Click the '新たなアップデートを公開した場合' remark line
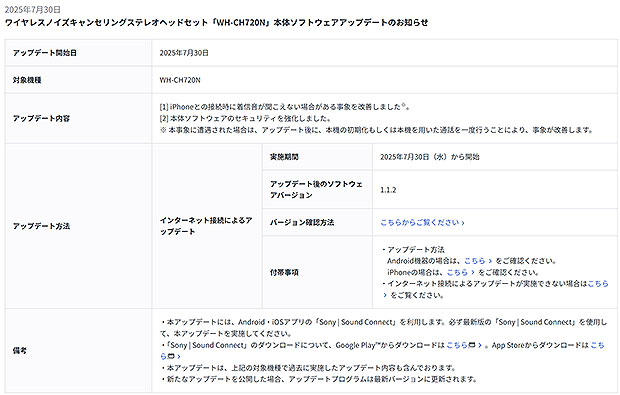This screenshot has width=620, height=395. [x=318, y=379]
